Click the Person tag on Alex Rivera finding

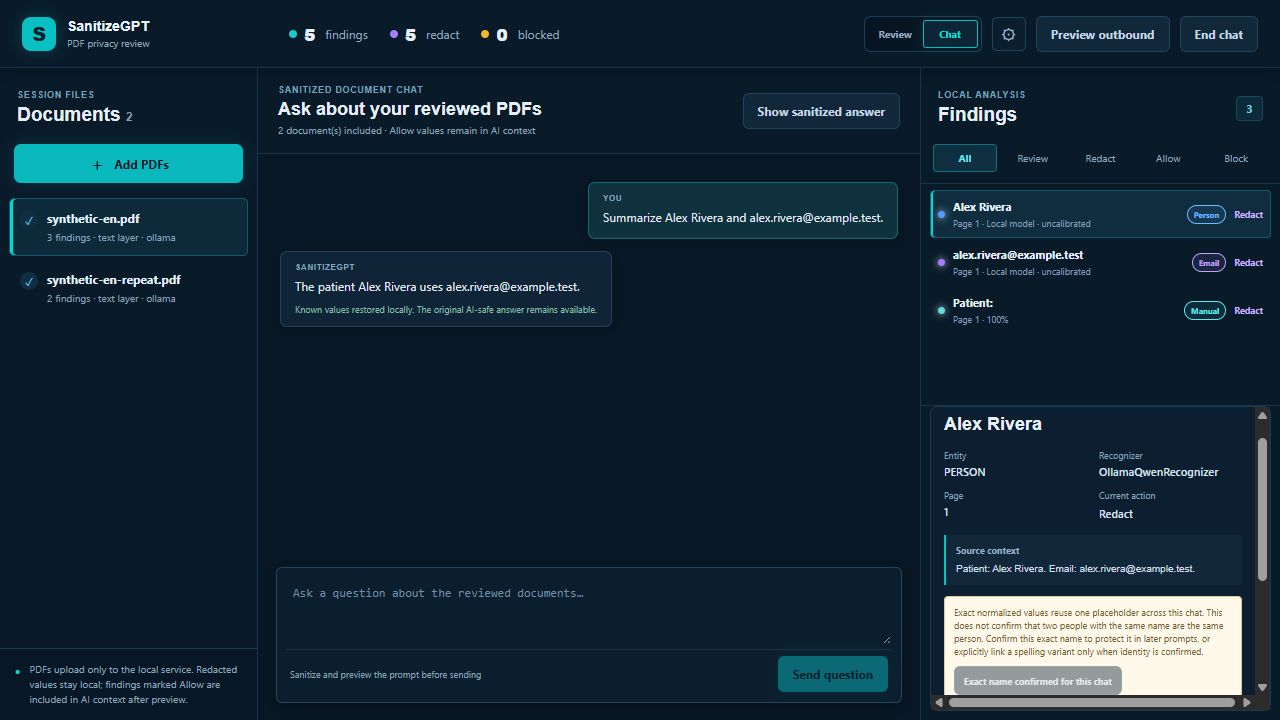[x=1206, y=215]
